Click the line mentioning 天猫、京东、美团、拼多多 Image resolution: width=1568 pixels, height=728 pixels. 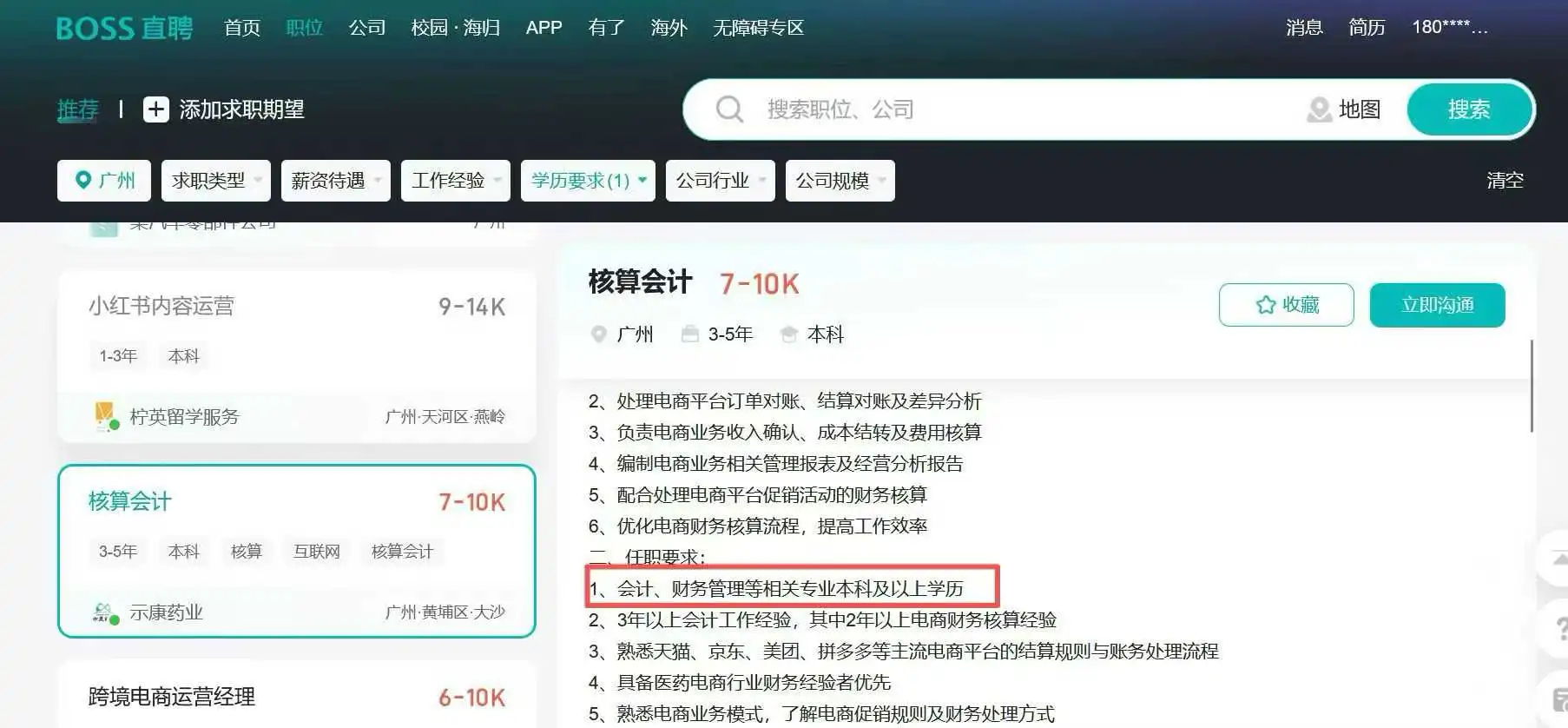904,652
